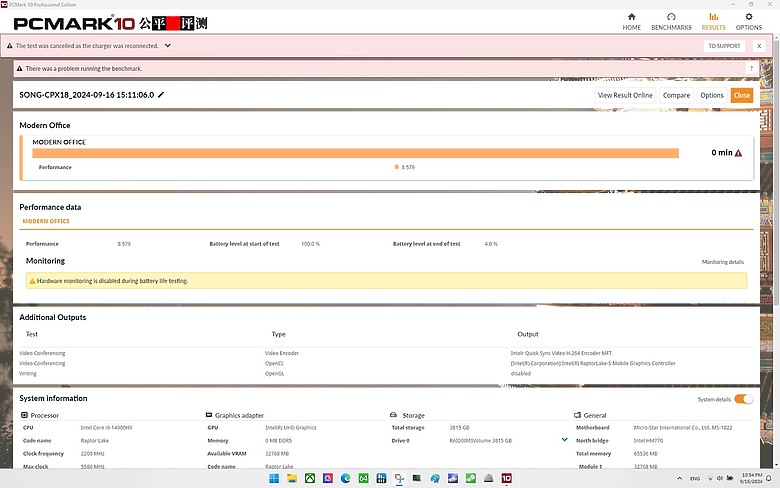Click the Writing row in Additional Outputs
This screenshot has height=488, width=780.
386,374
